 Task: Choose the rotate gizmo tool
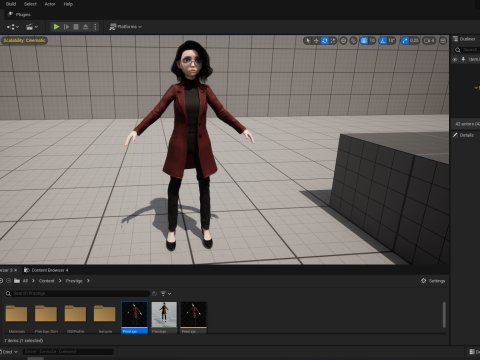coord(325,41)
